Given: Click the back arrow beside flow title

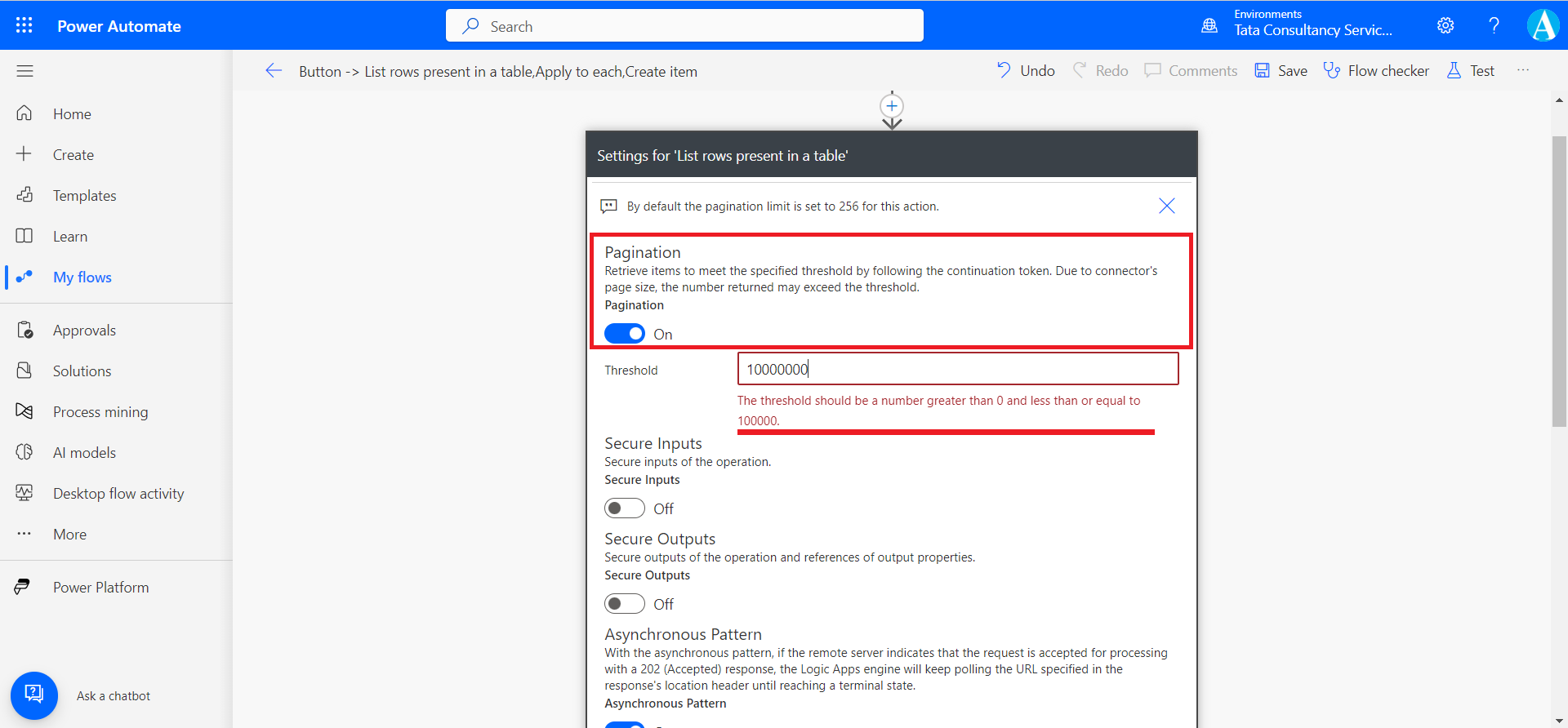Looking at the screenshot, I should click(274, 71).
